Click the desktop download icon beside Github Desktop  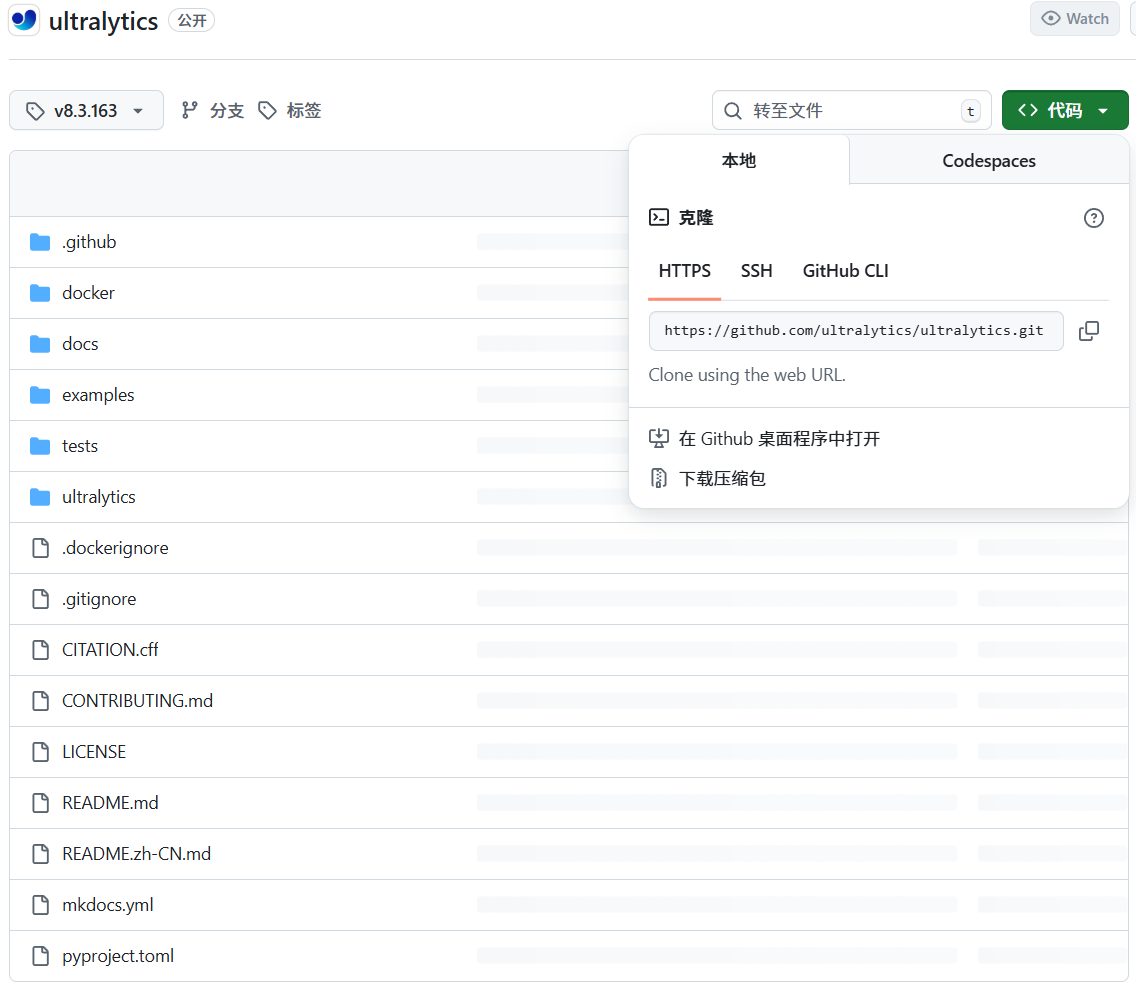tap(659, 438)
